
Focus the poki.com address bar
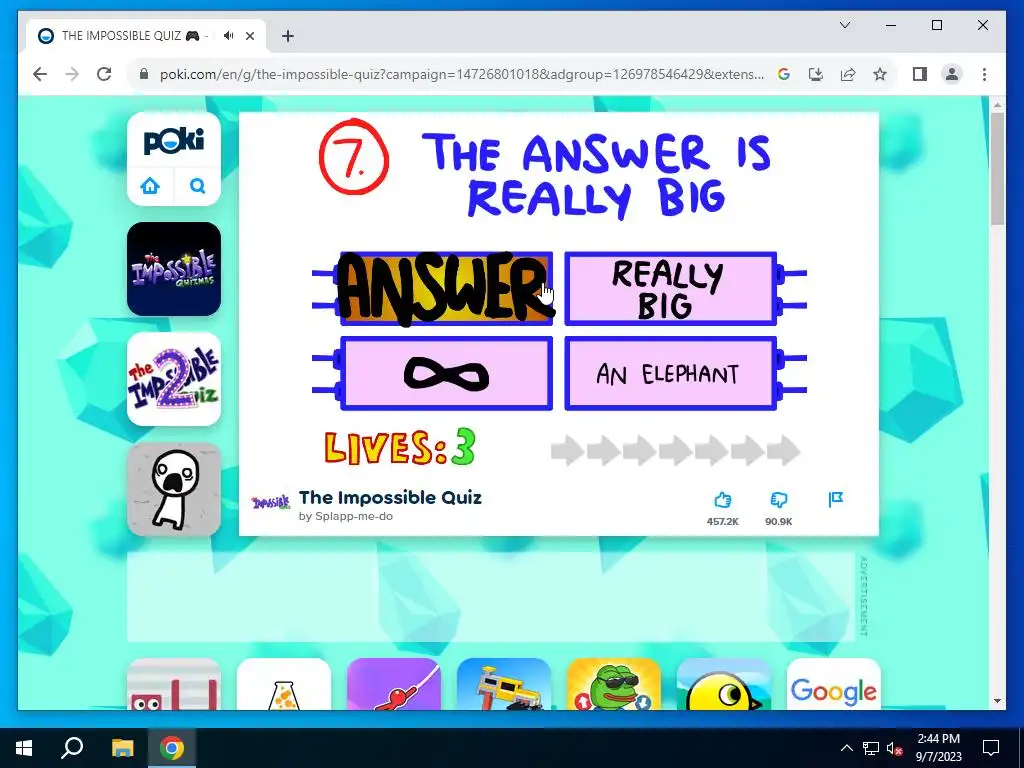click(462, 74)
